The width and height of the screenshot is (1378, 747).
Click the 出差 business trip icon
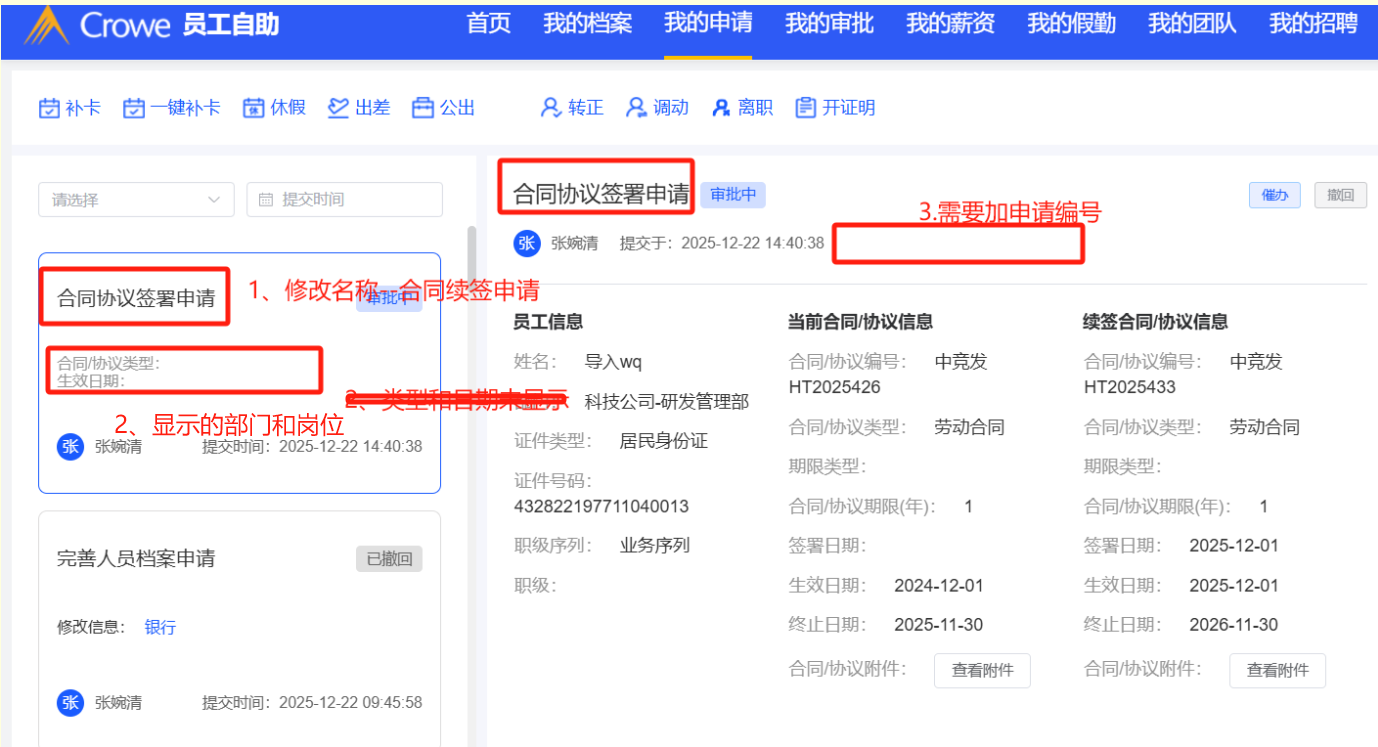338,108
